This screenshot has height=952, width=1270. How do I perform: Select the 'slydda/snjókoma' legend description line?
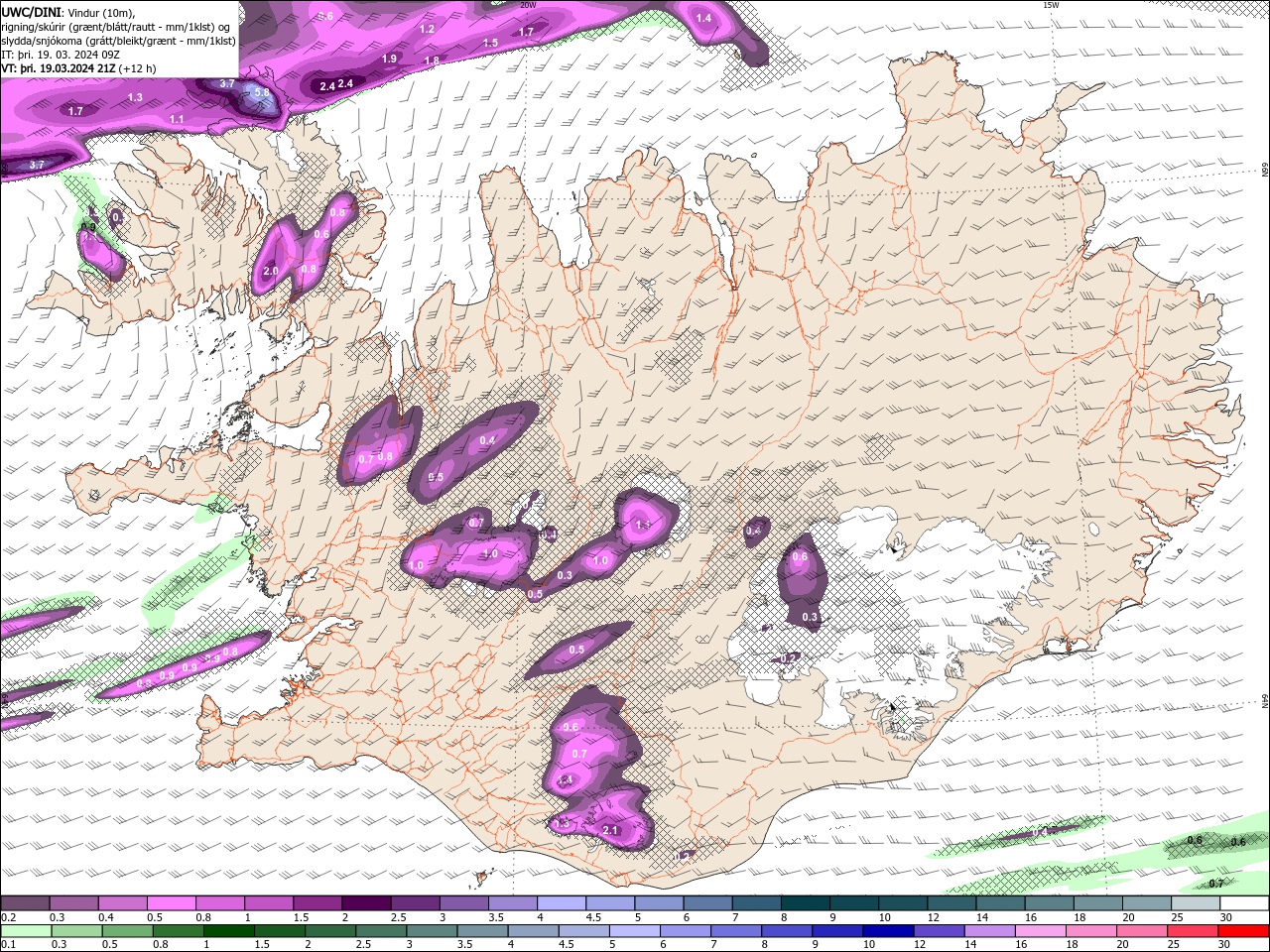(118, 41)
